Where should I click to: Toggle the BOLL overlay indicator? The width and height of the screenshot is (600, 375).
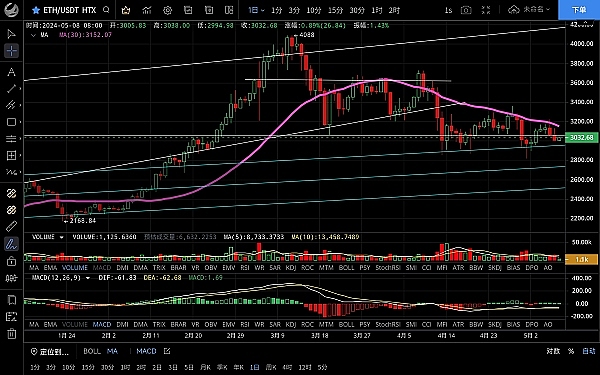coord(92,351)
